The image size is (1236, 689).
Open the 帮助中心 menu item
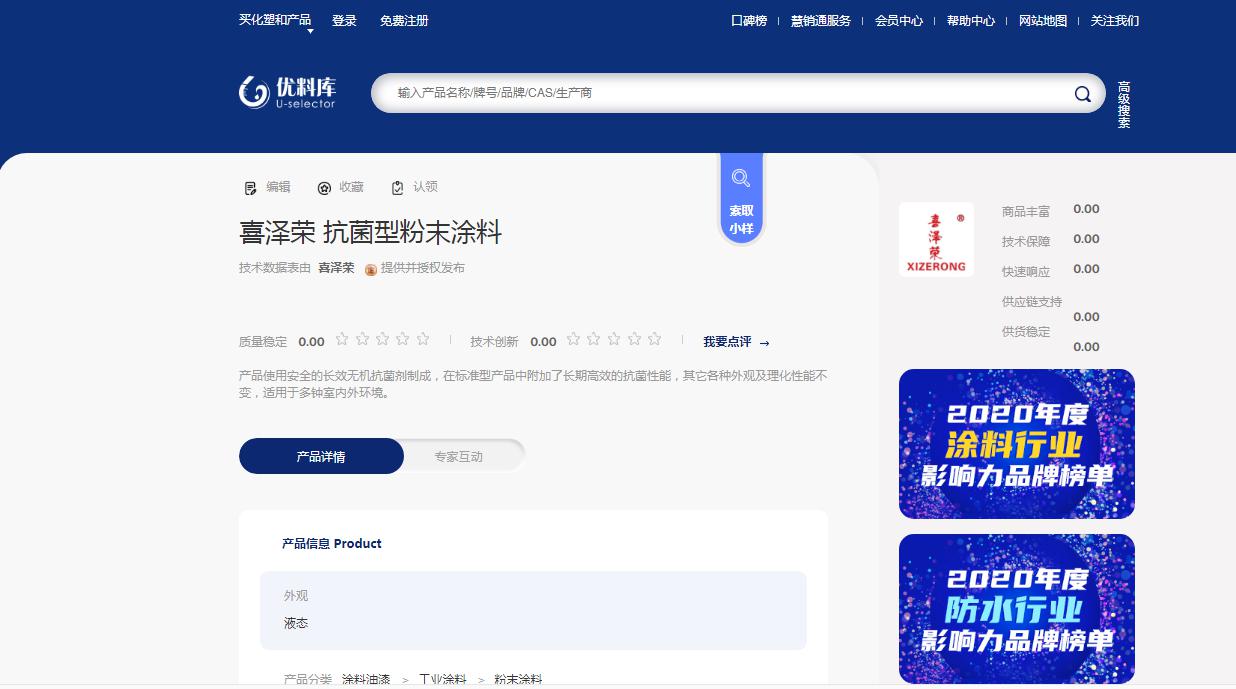971,21
